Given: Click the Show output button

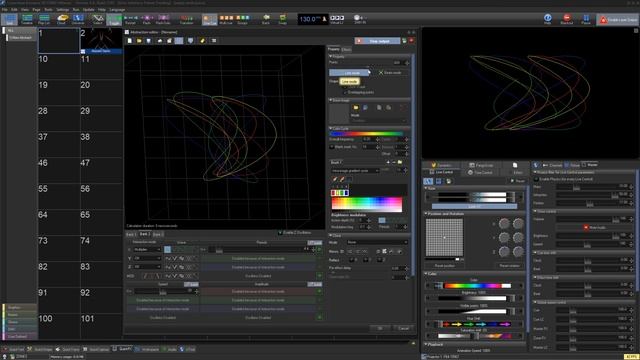Looking at the screenshot, I should coord(378,41).
